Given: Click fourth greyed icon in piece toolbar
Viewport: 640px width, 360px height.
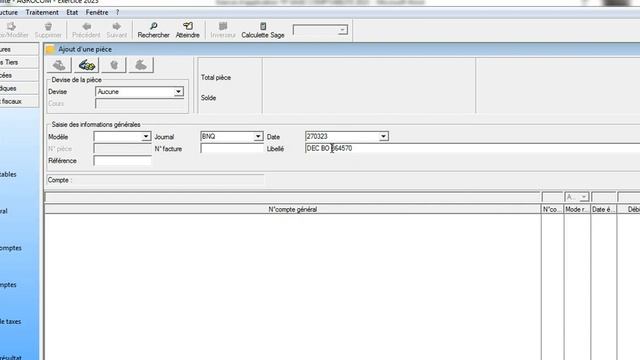Looking at the screenshot, I should pos(141,65).
